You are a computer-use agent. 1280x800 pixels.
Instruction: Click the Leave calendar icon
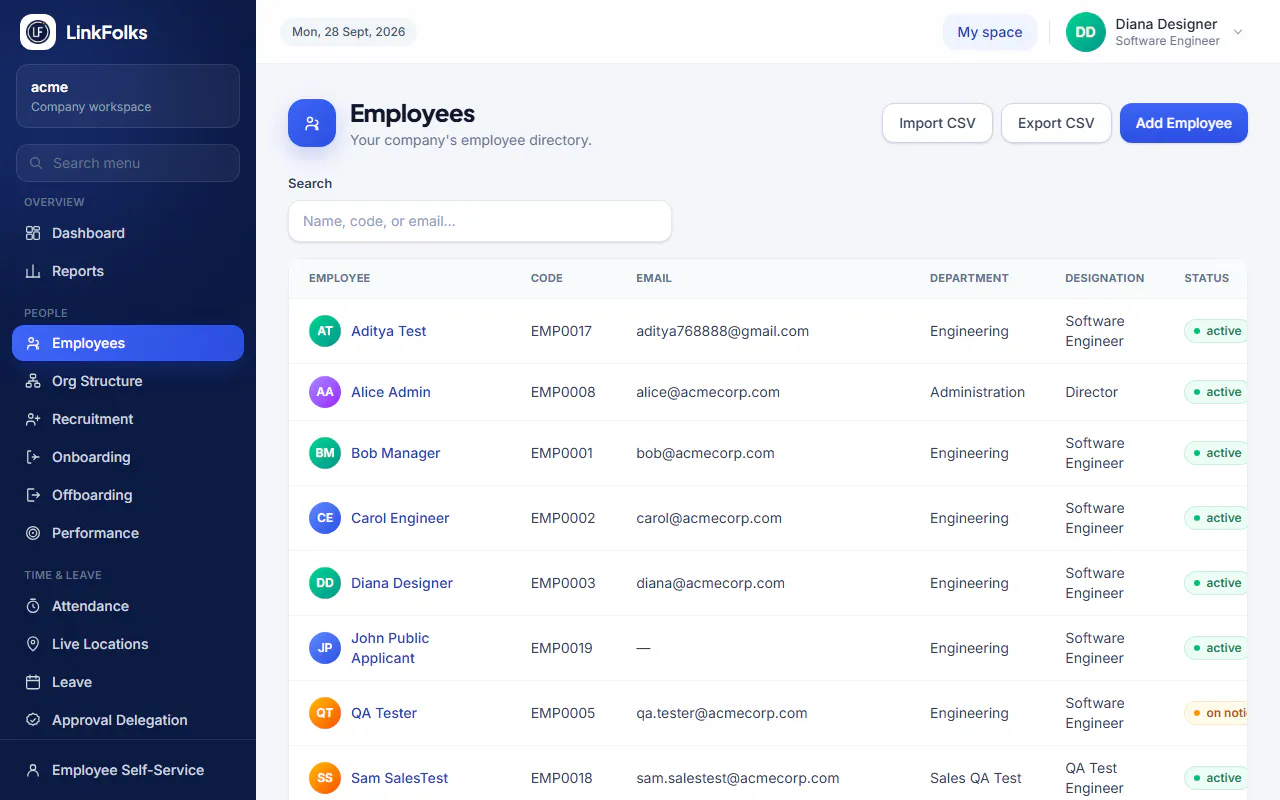point(33,682)
